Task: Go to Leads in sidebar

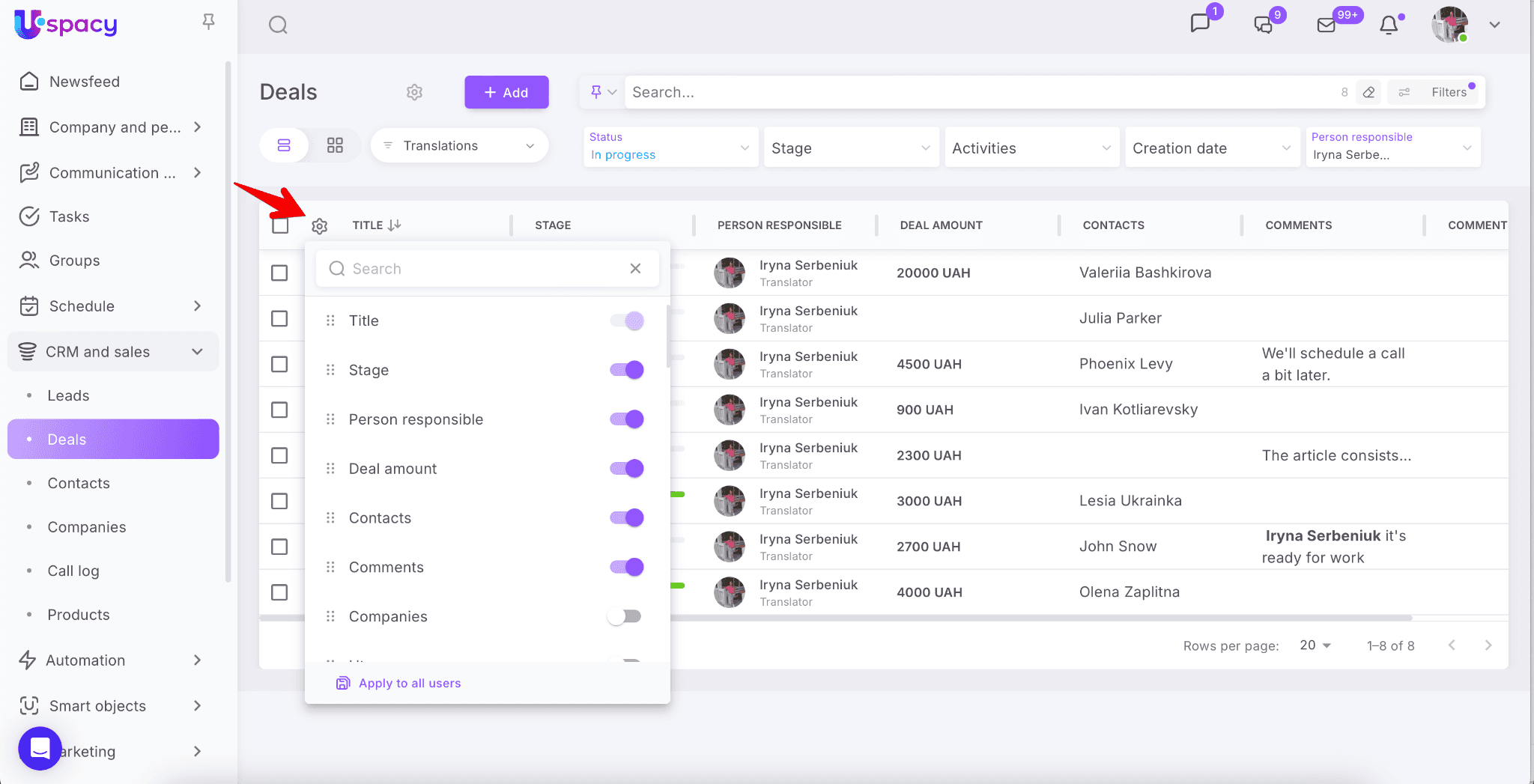Action: tap(68, 395)
